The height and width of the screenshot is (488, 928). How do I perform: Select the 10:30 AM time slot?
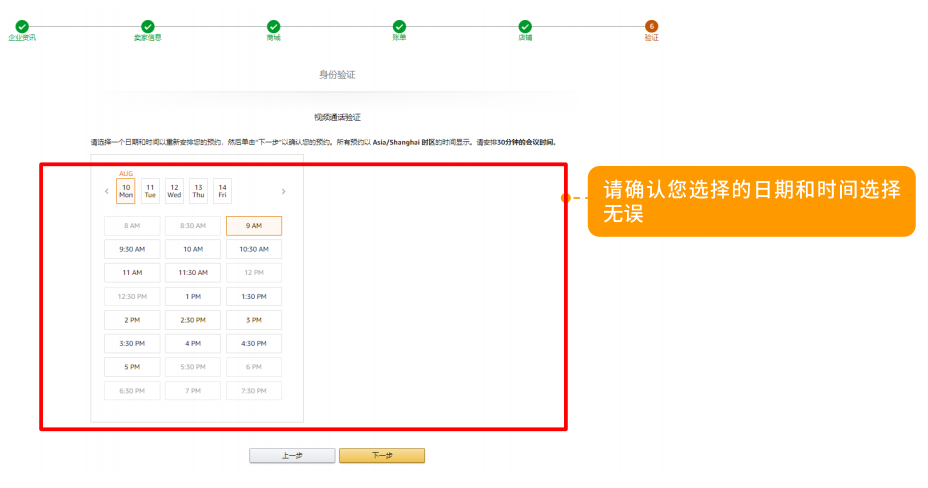pyautogui.click(x=254, y=249)
